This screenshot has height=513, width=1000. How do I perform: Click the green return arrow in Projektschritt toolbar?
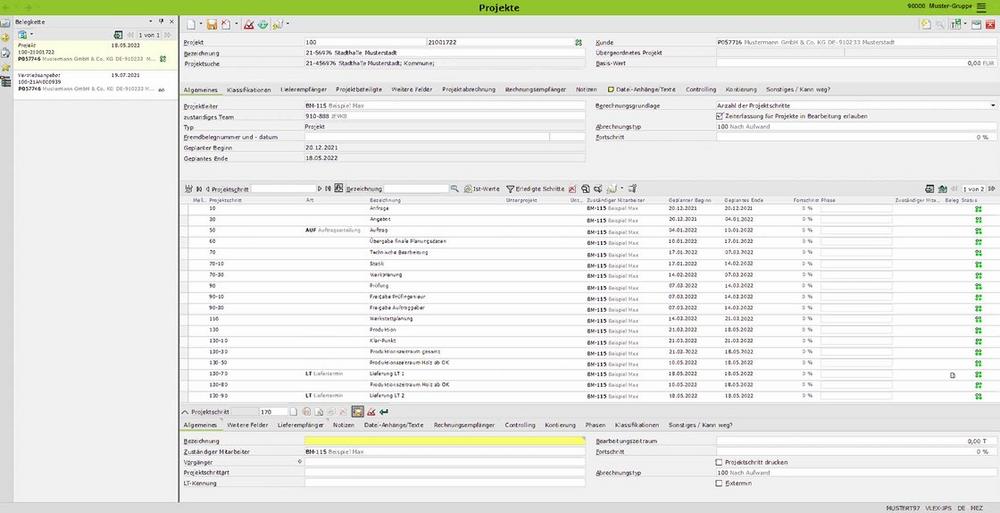click(x=385, y=411)
